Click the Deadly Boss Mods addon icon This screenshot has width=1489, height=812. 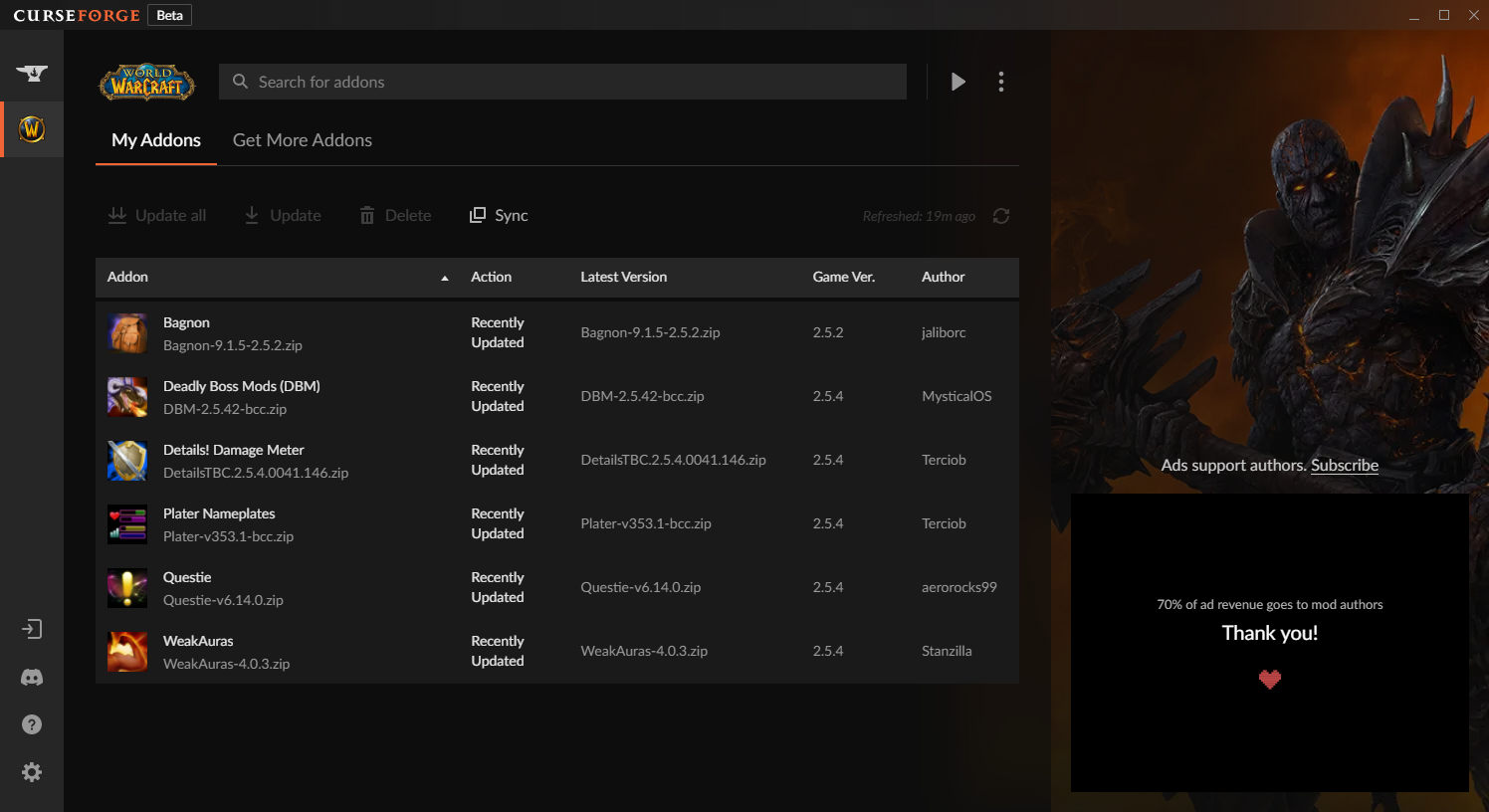tap(127, 397)
